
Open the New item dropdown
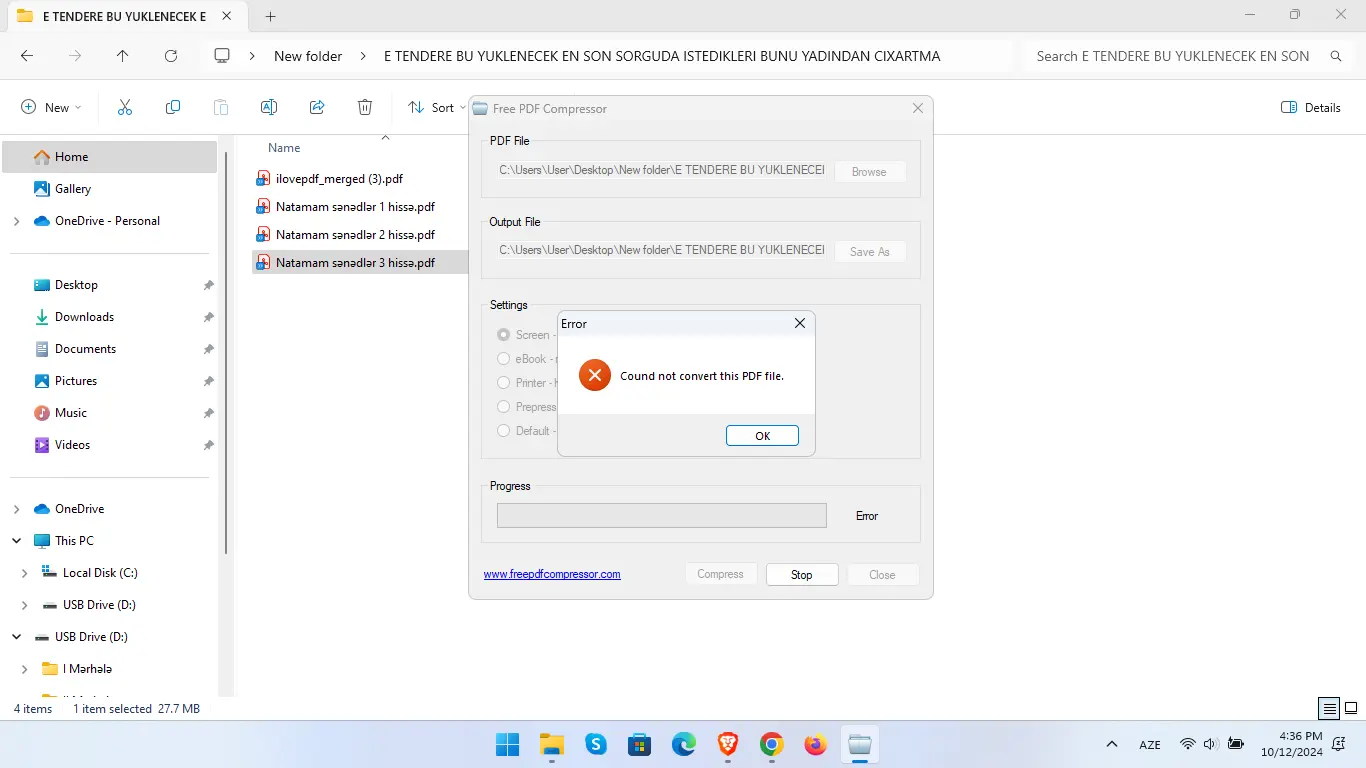pyautogui.click(x=51, y=107)
